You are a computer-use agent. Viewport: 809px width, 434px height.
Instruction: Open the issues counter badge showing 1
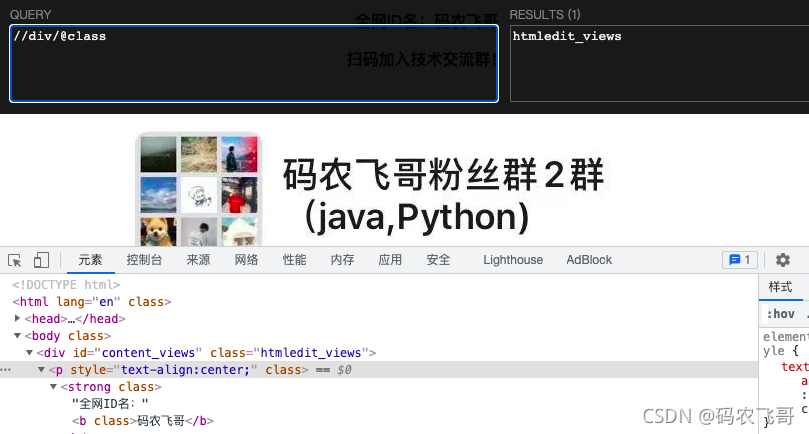(x=740, y=260)
